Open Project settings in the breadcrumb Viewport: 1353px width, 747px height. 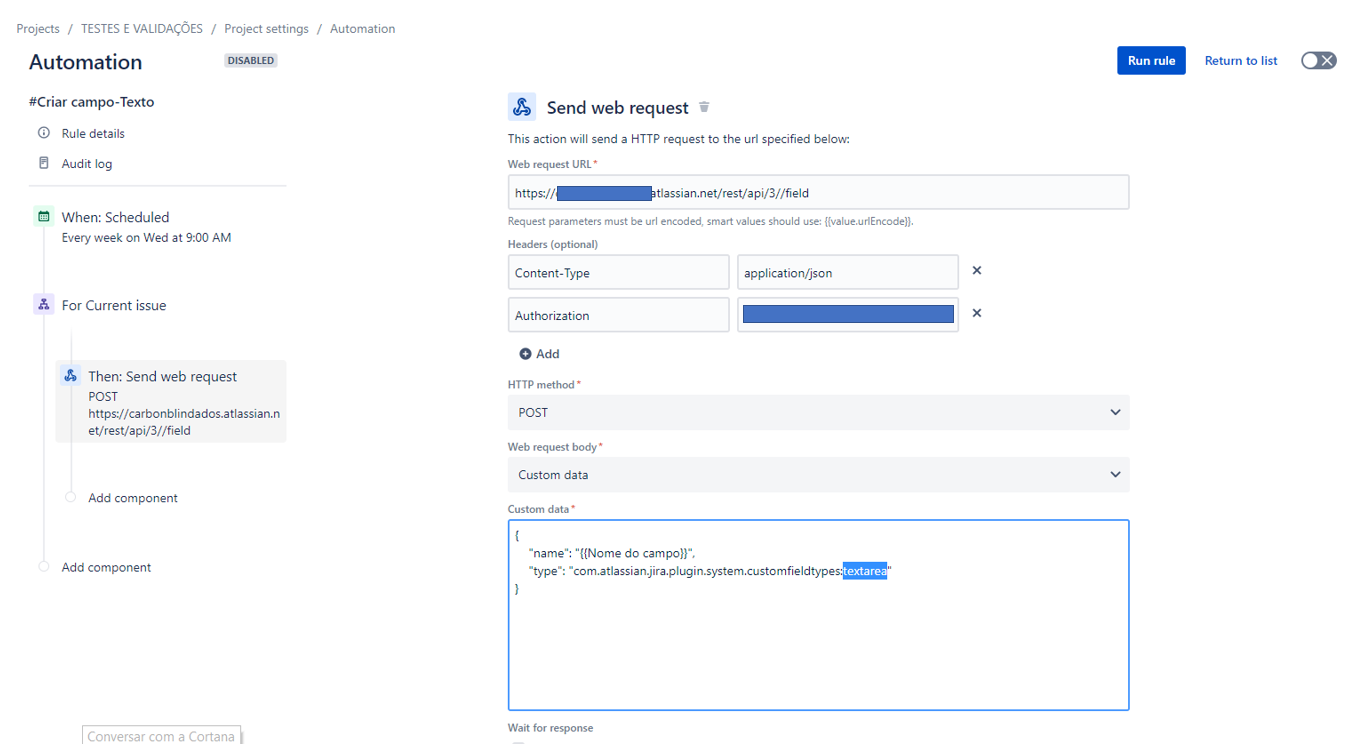266,29
